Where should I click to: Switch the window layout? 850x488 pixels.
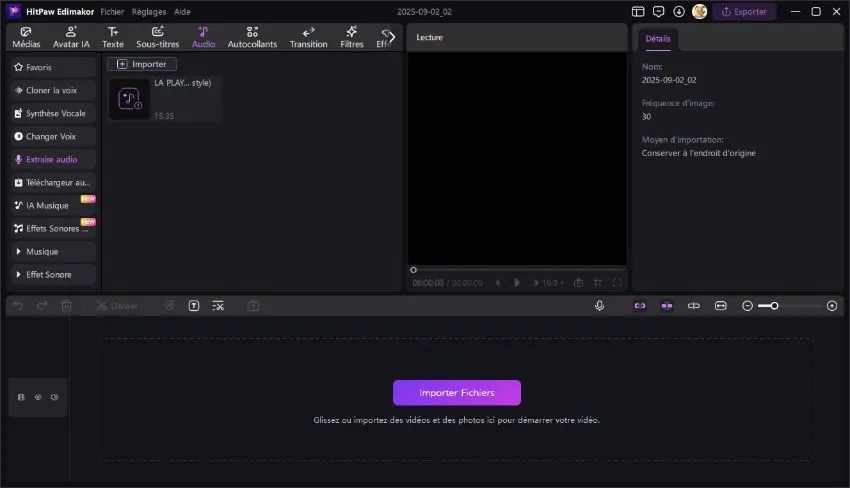point(638,11)
